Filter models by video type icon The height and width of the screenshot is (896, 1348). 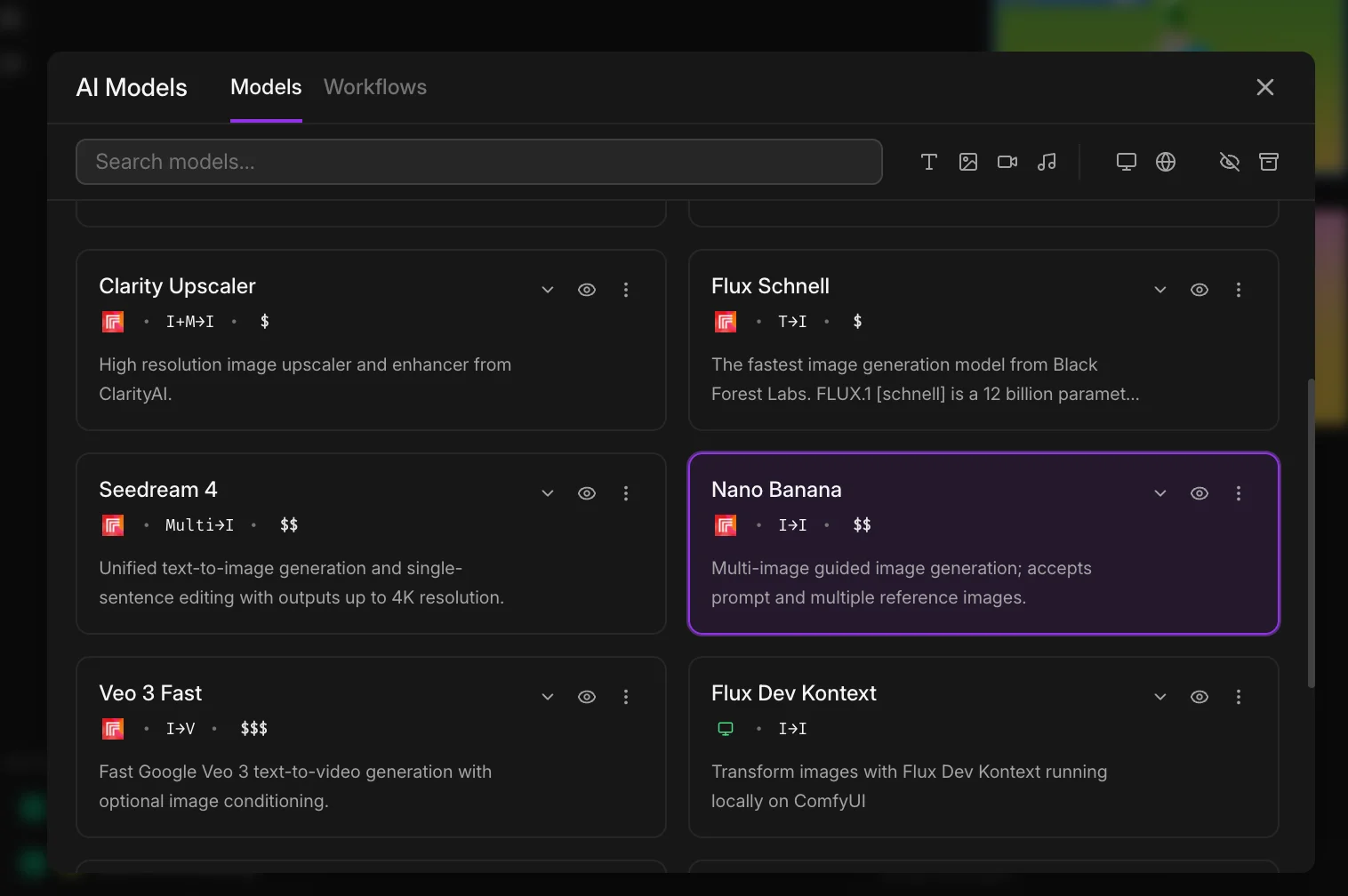[x=1007, y=162]
